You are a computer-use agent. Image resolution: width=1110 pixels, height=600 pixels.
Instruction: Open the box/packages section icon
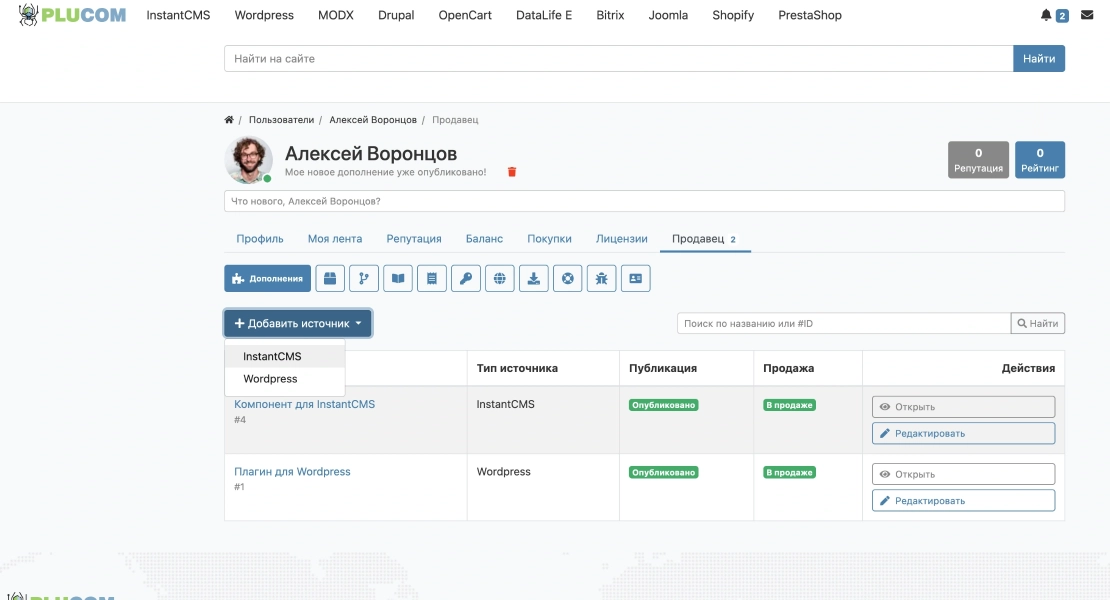[x=330, y=279]
